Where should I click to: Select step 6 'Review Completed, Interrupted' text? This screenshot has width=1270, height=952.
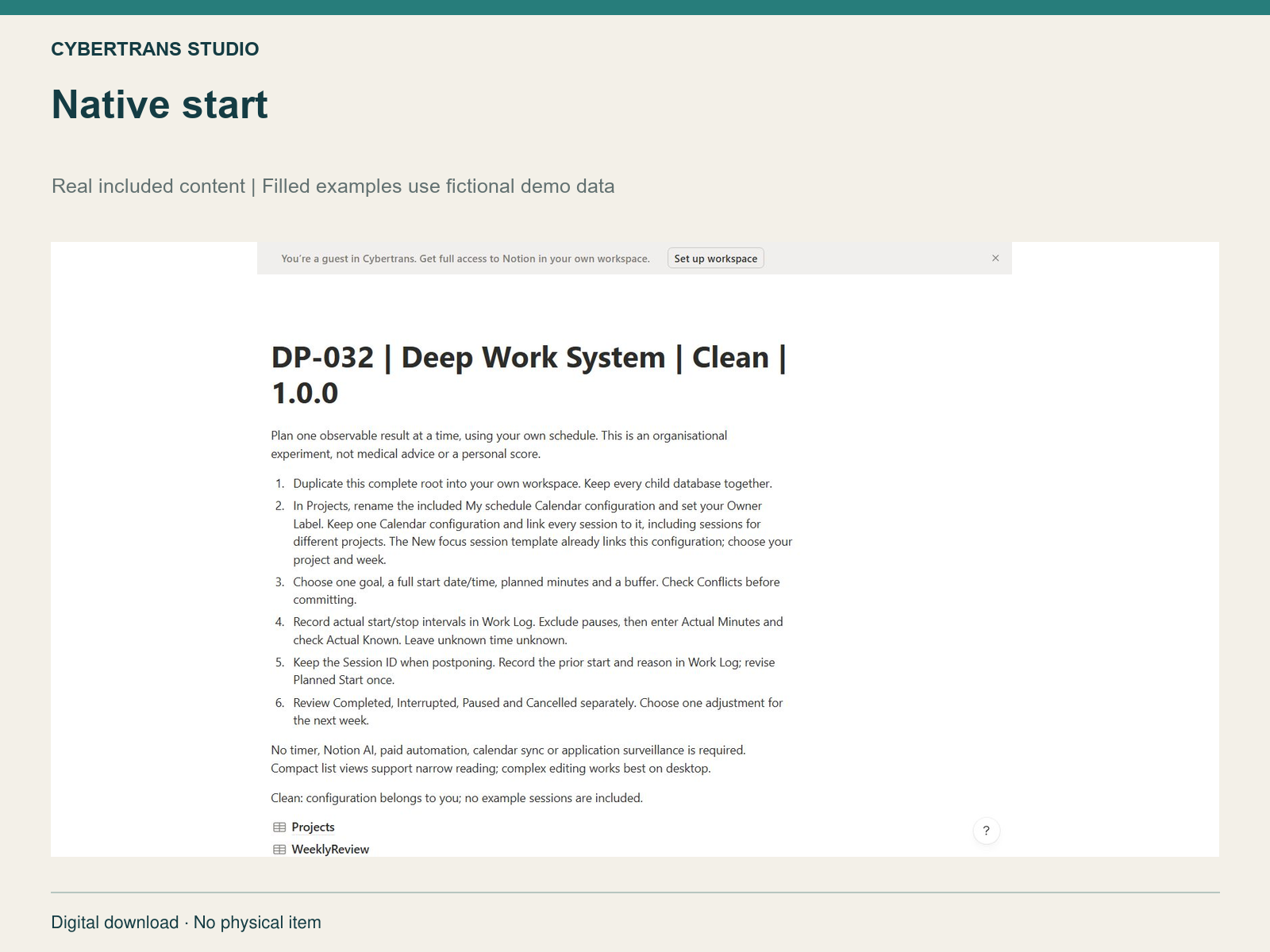(538, 711)
